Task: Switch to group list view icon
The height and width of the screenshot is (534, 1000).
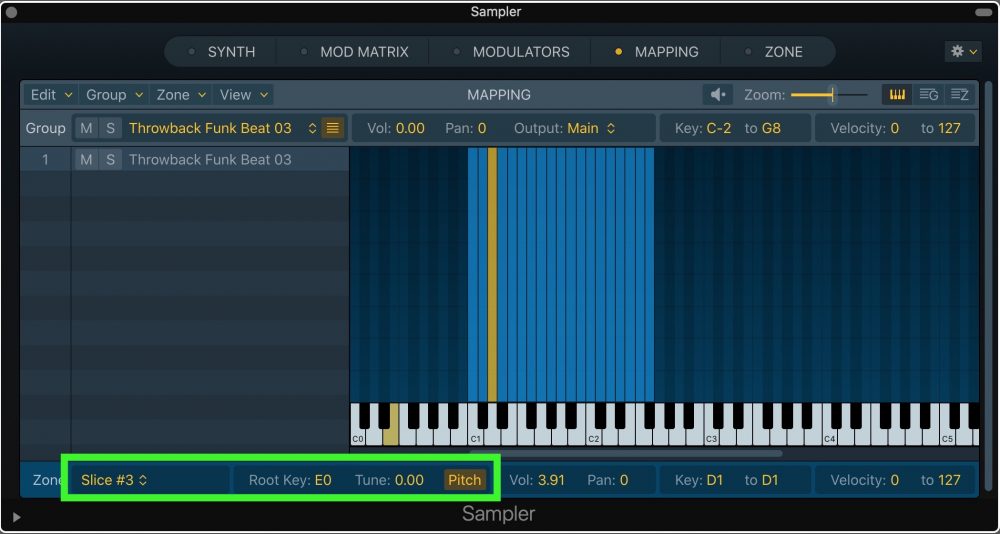Action: 928,95
